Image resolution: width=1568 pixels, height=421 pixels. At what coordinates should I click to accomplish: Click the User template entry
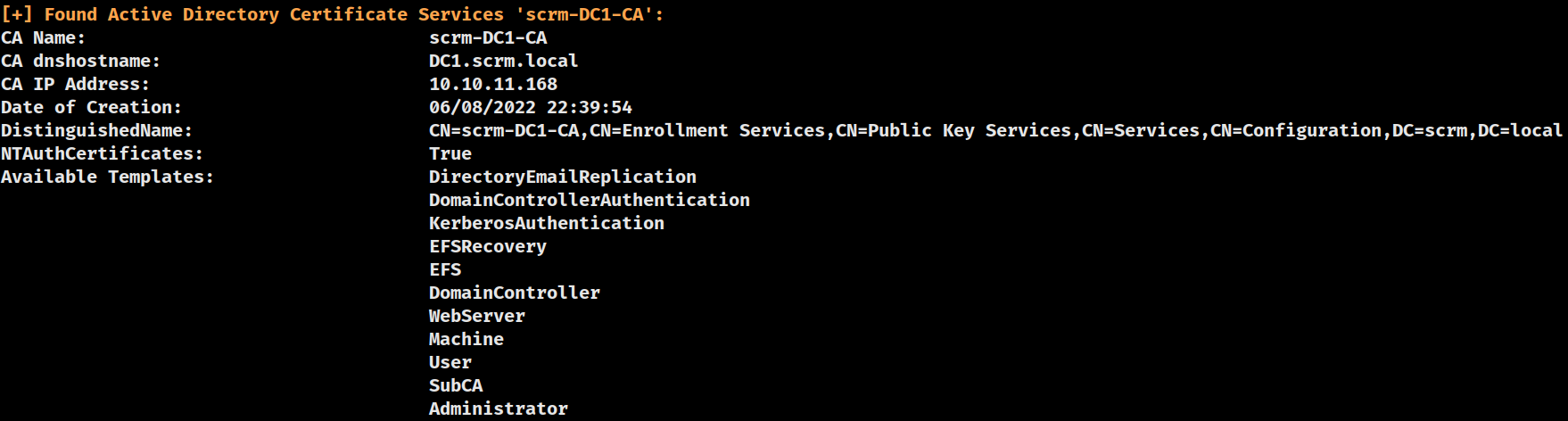450,362
